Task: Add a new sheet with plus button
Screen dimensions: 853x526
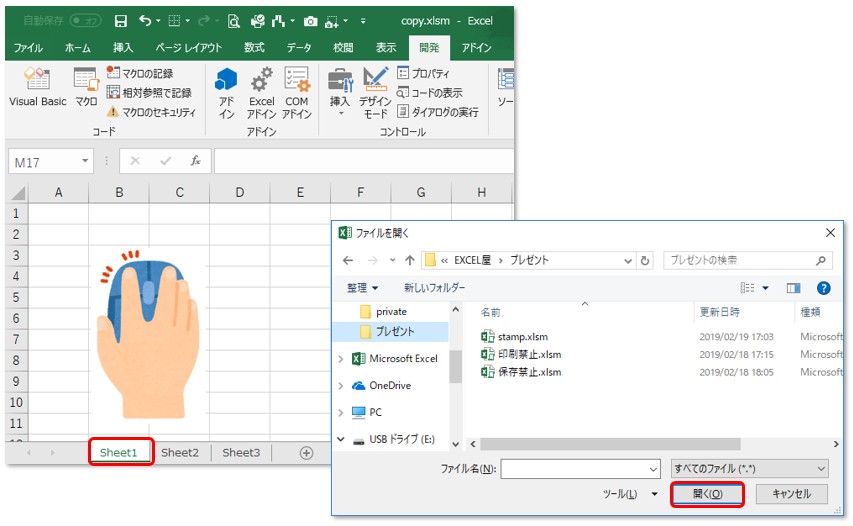Action: click(306, 453)
